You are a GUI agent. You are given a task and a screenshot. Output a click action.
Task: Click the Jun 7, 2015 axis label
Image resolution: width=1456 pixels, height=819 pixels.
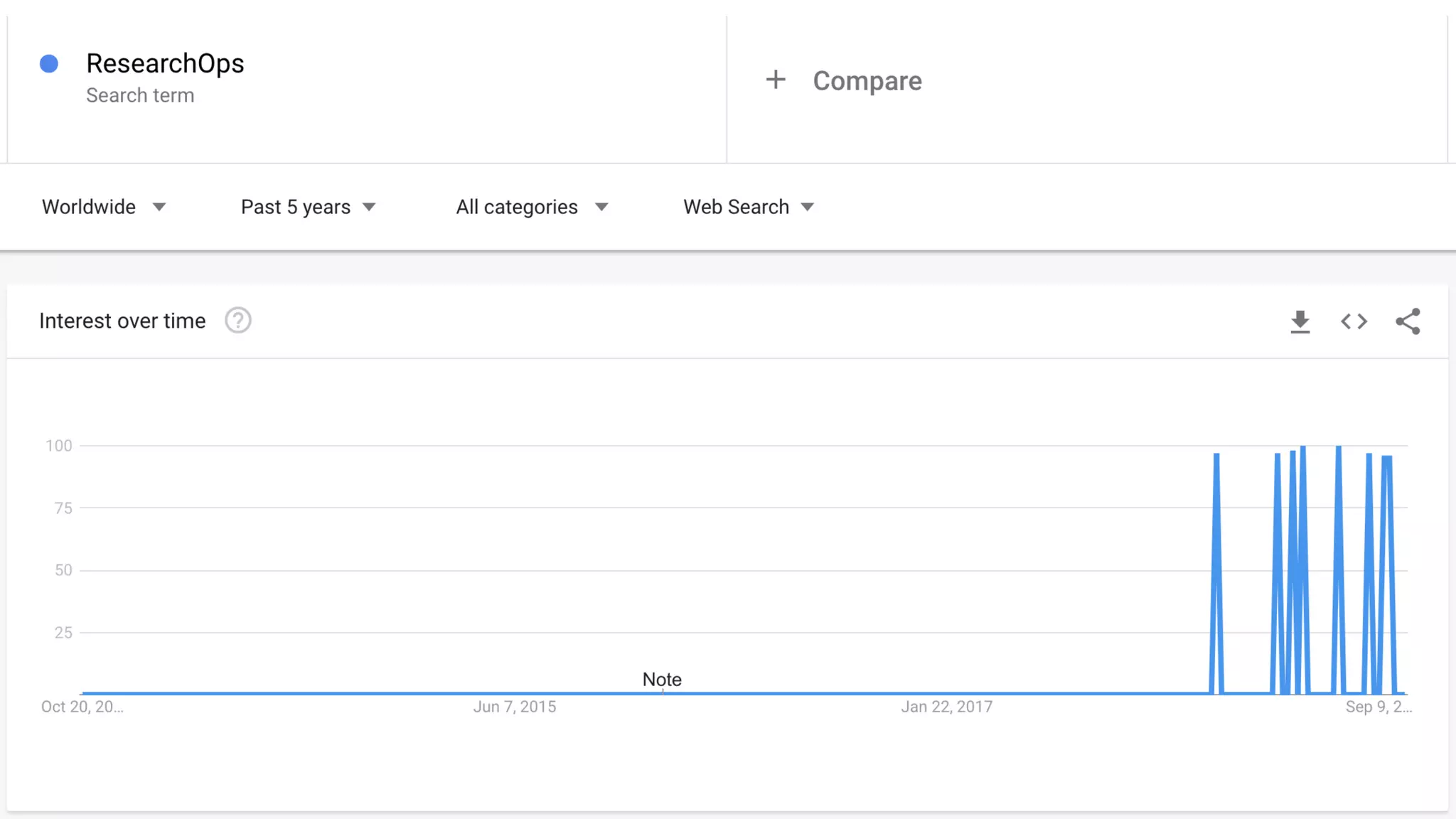(x=515, y=707)
